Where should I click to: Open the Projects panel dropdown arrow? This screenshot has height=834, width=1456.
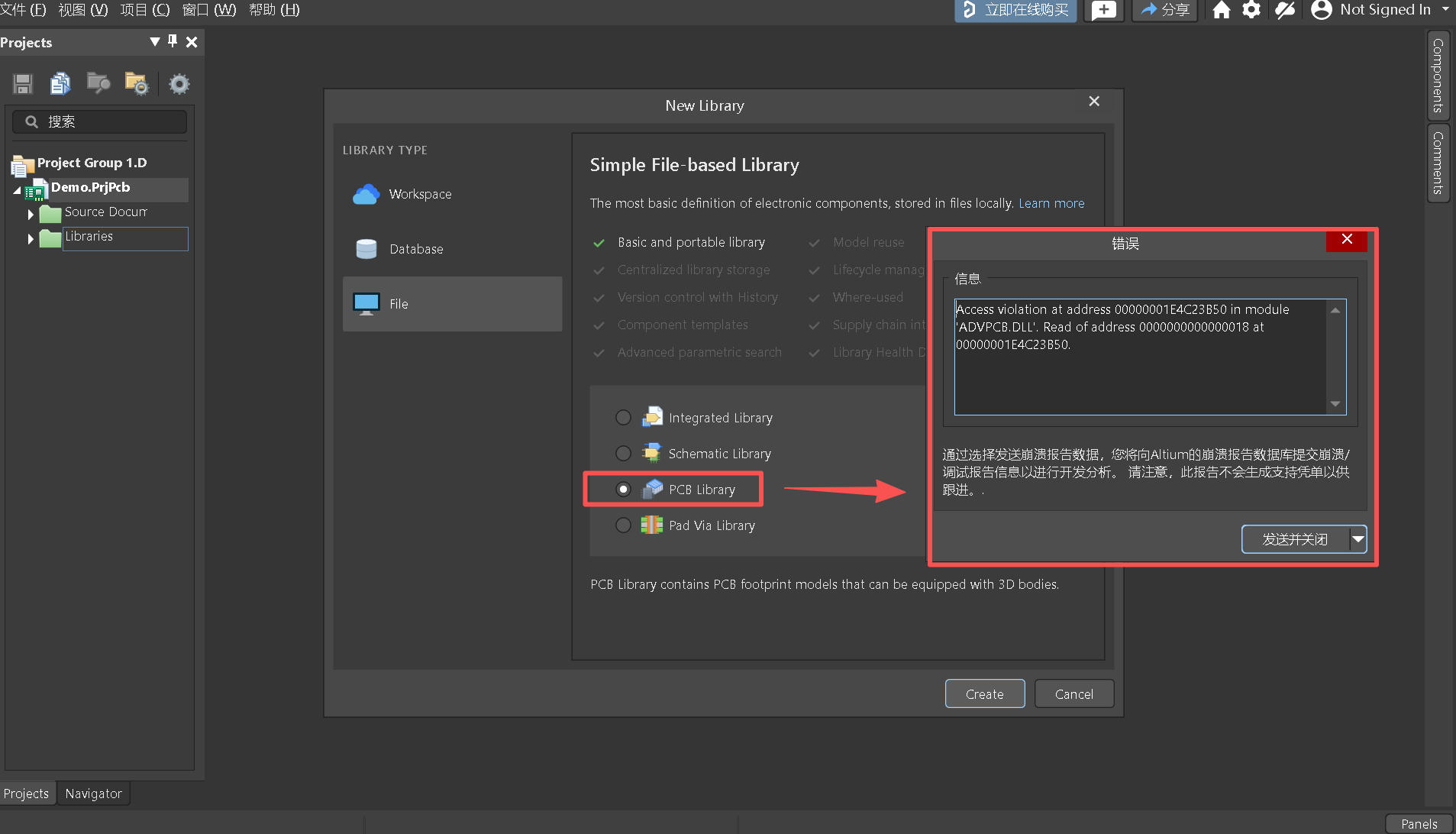(155, 41)
